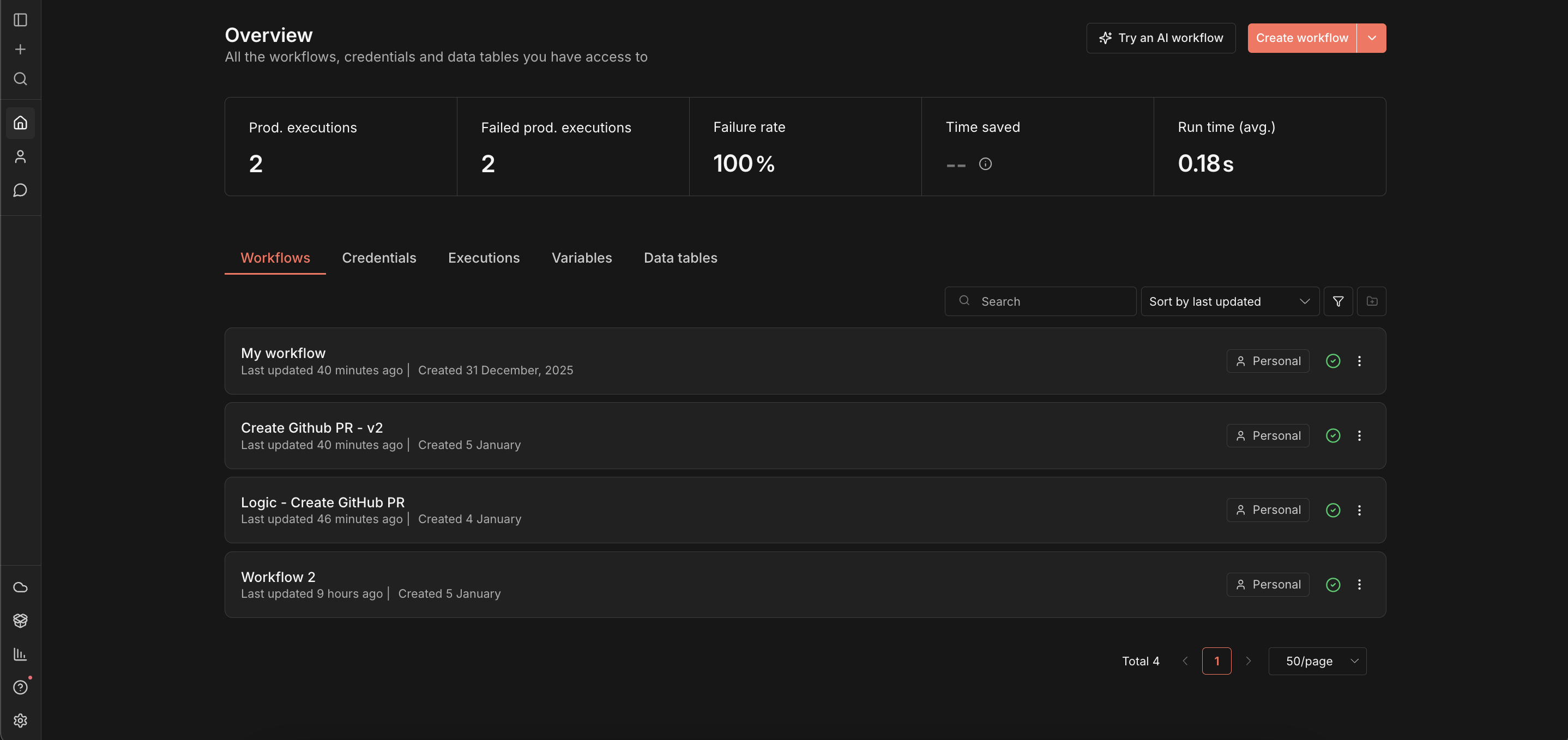Toggle active status on Workflow 2
The height and width of the screenshot is (740, 1568).
[1333, 584]
